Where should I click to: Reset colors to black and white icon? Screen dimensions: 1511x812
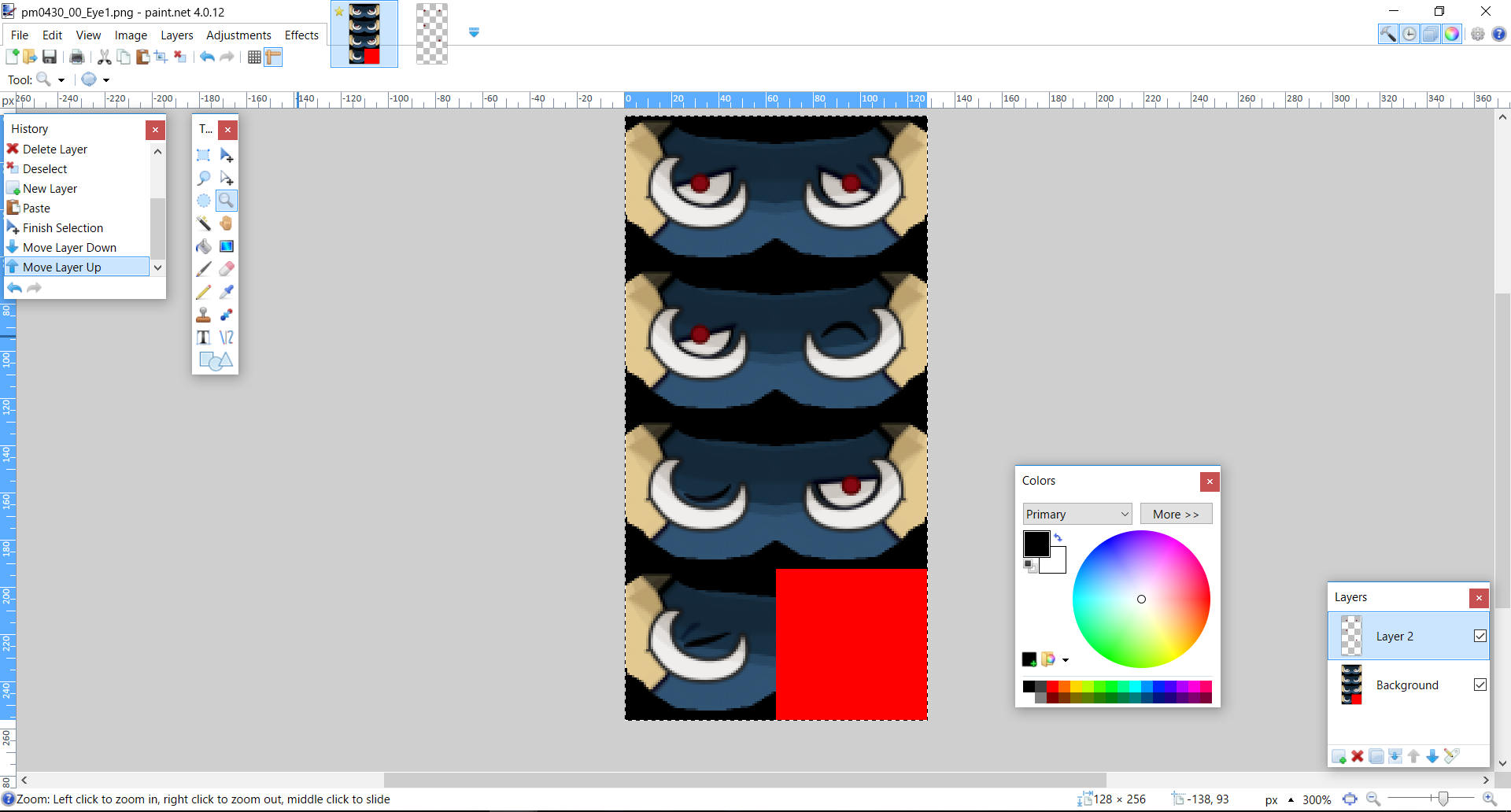tap(1029, 566)
